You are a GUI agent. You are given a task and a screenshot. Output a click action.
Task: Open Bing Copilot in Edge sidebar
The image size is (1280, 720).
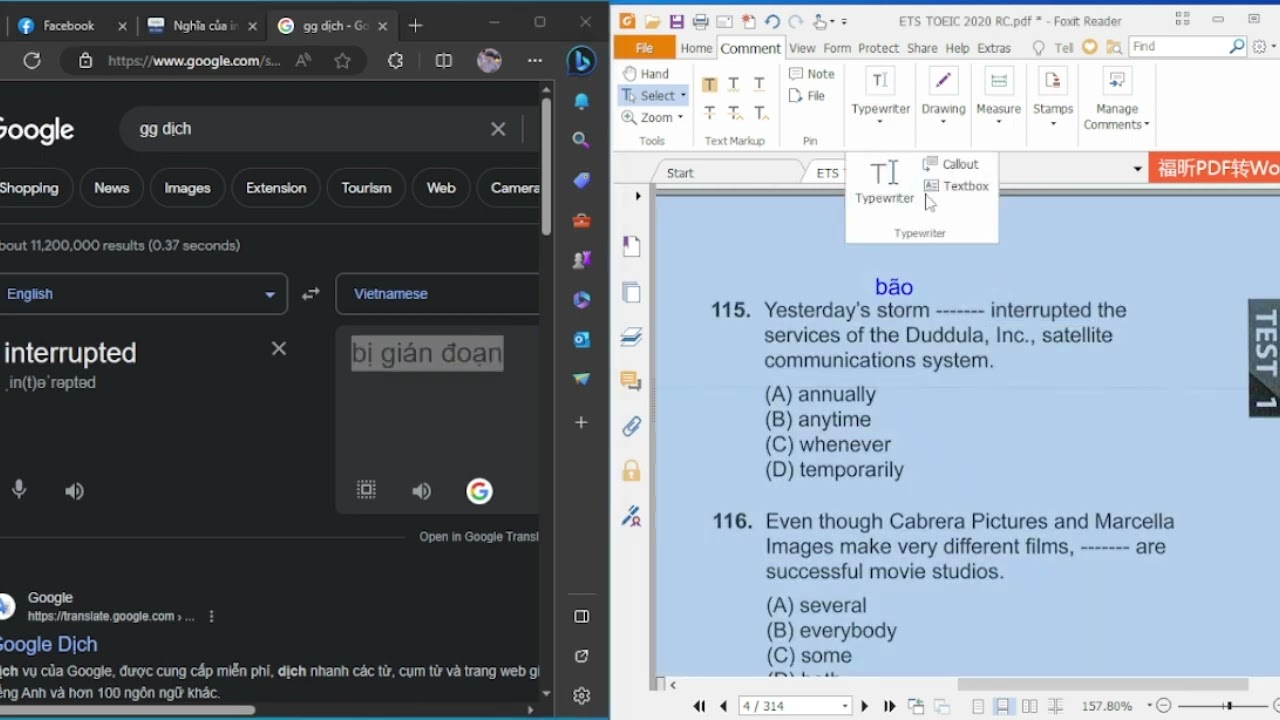tap(581, 61)
